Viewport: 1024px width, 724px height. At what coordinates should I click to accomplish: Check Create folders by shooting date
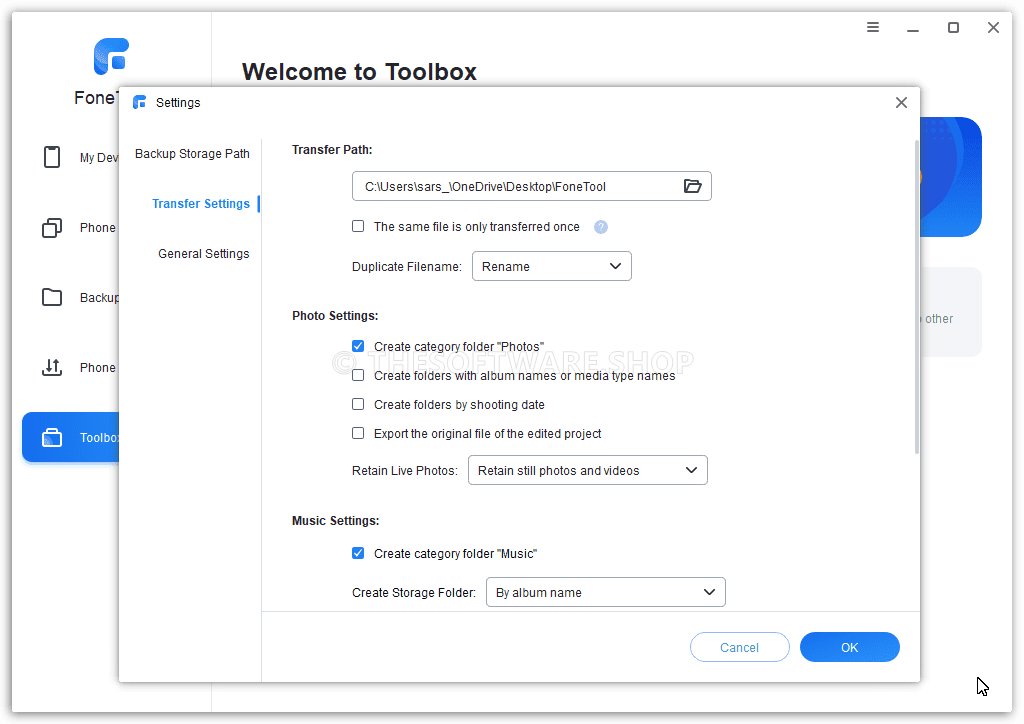(x=358, y=405)
